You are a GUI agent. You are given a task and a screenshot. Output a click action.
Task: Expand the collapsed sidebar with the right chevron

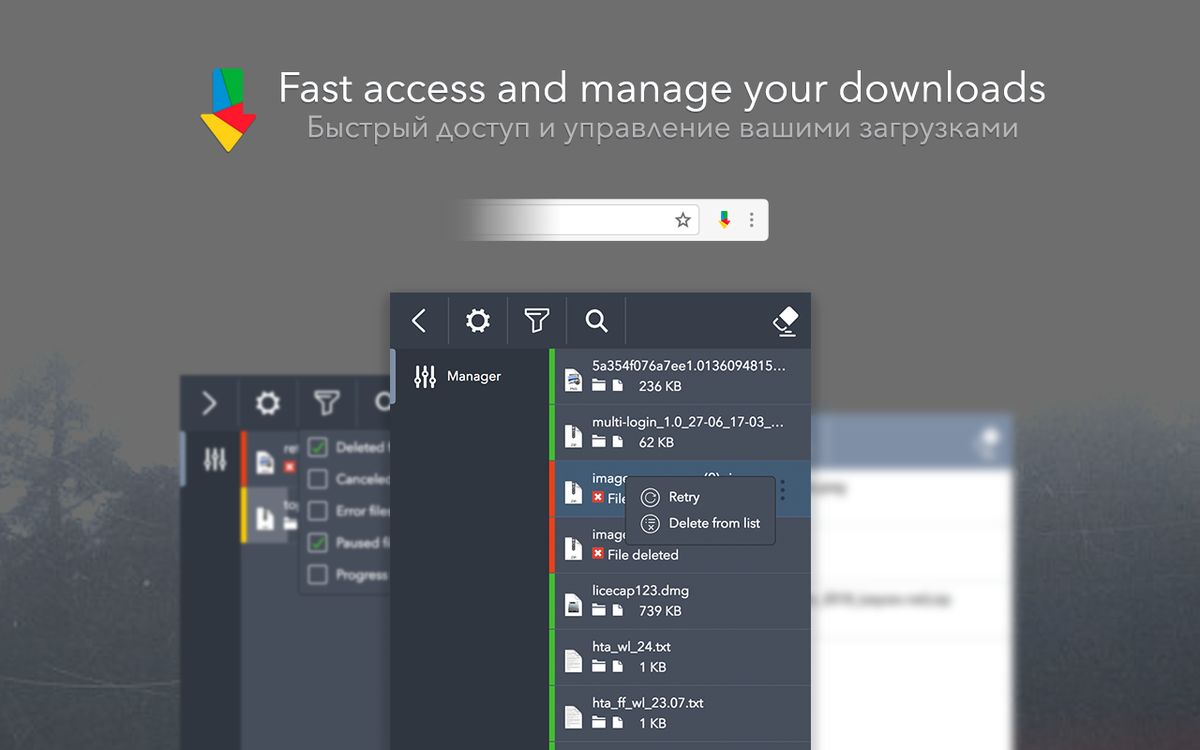coord(208,403)
